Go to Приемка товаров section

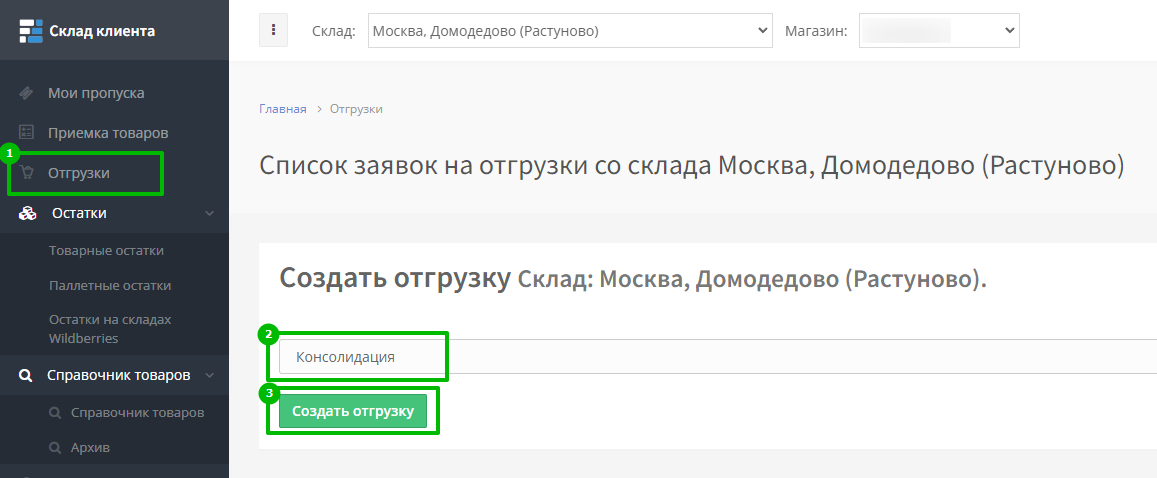(108, 132)
